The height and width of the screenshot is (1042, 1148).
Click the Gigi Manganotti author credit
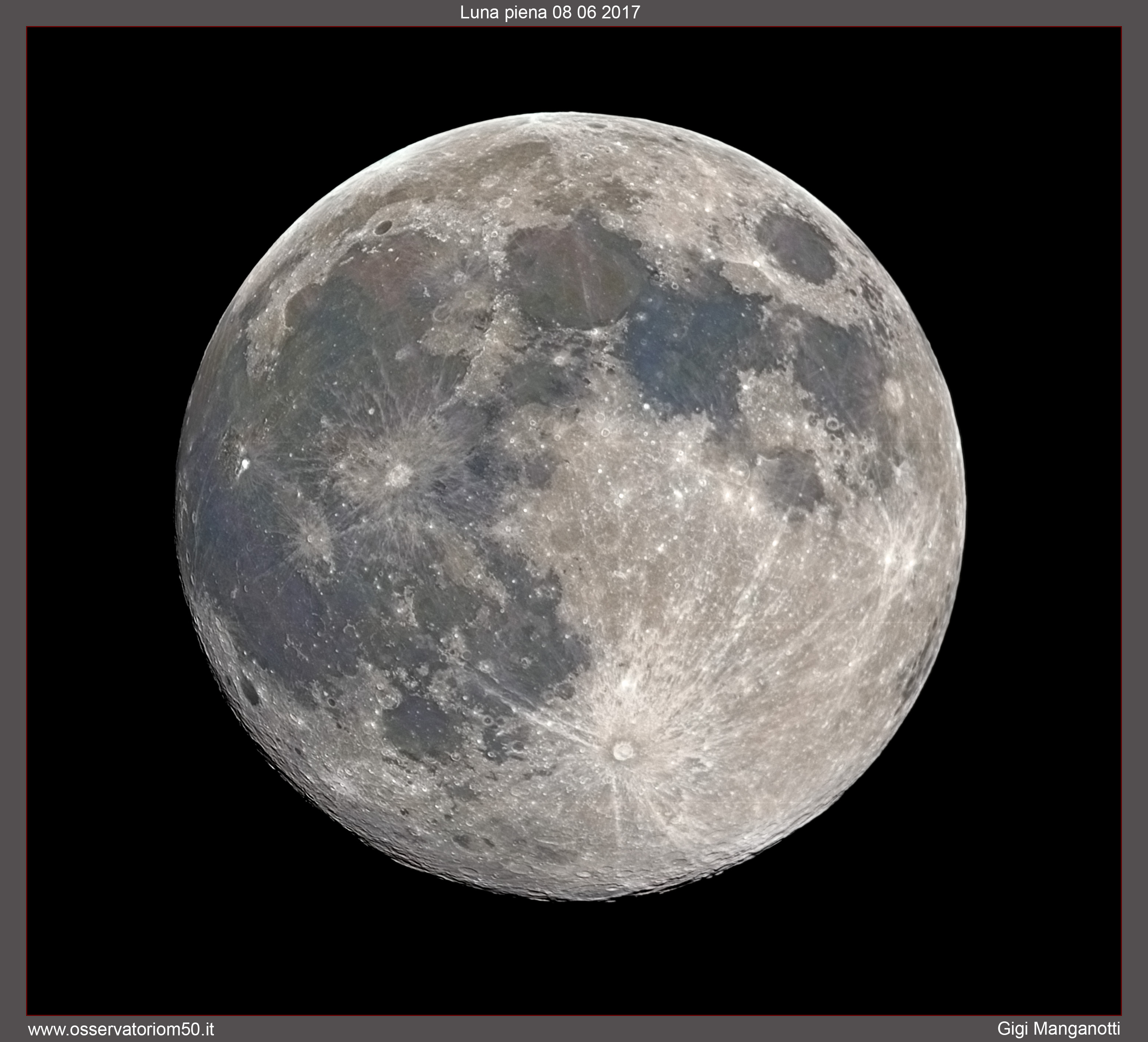pos(1059,1029)
